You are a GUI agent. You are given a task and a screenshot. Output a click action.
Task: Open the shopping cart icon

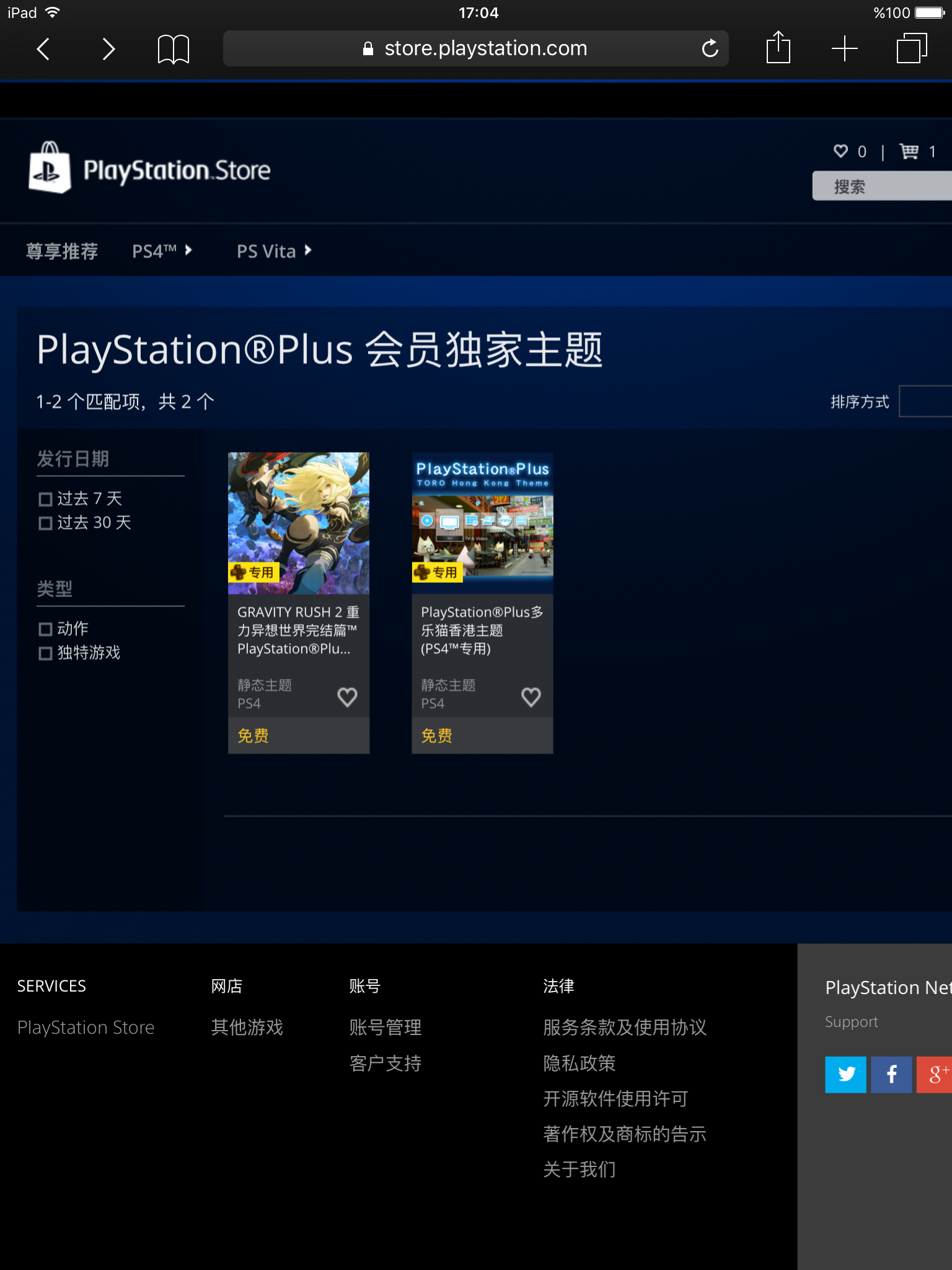pyautogui.click(x=909, y=151)
